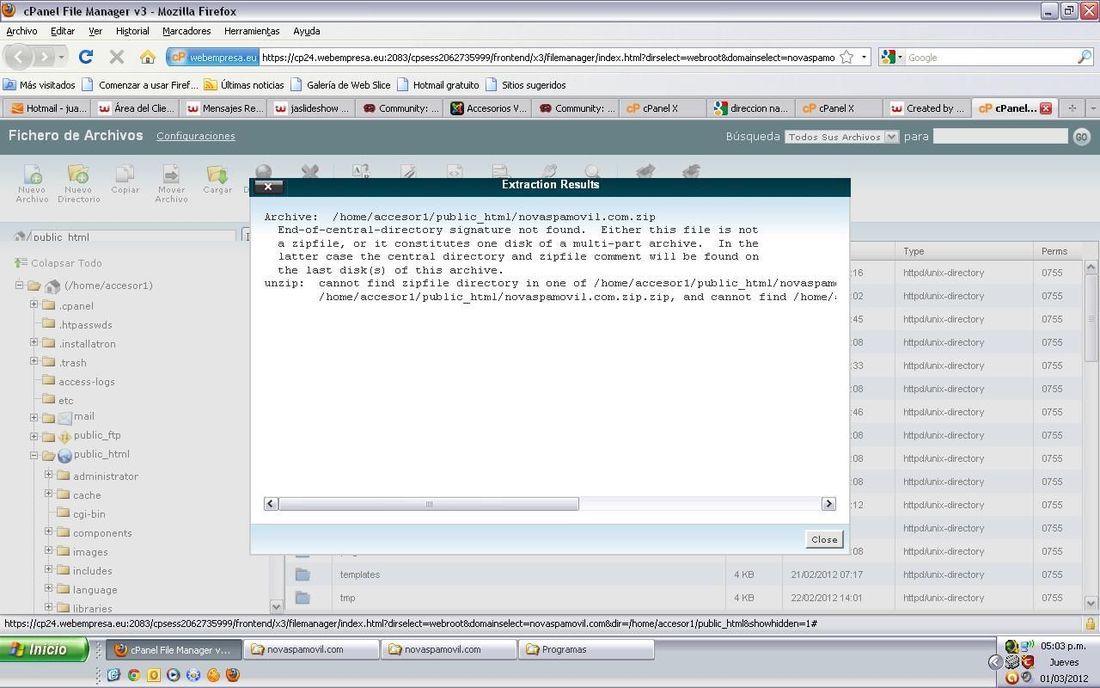Launch Windows Media Player from quick launch
1100x688 pixels.
pyautogui.click(x=173, y=675)
